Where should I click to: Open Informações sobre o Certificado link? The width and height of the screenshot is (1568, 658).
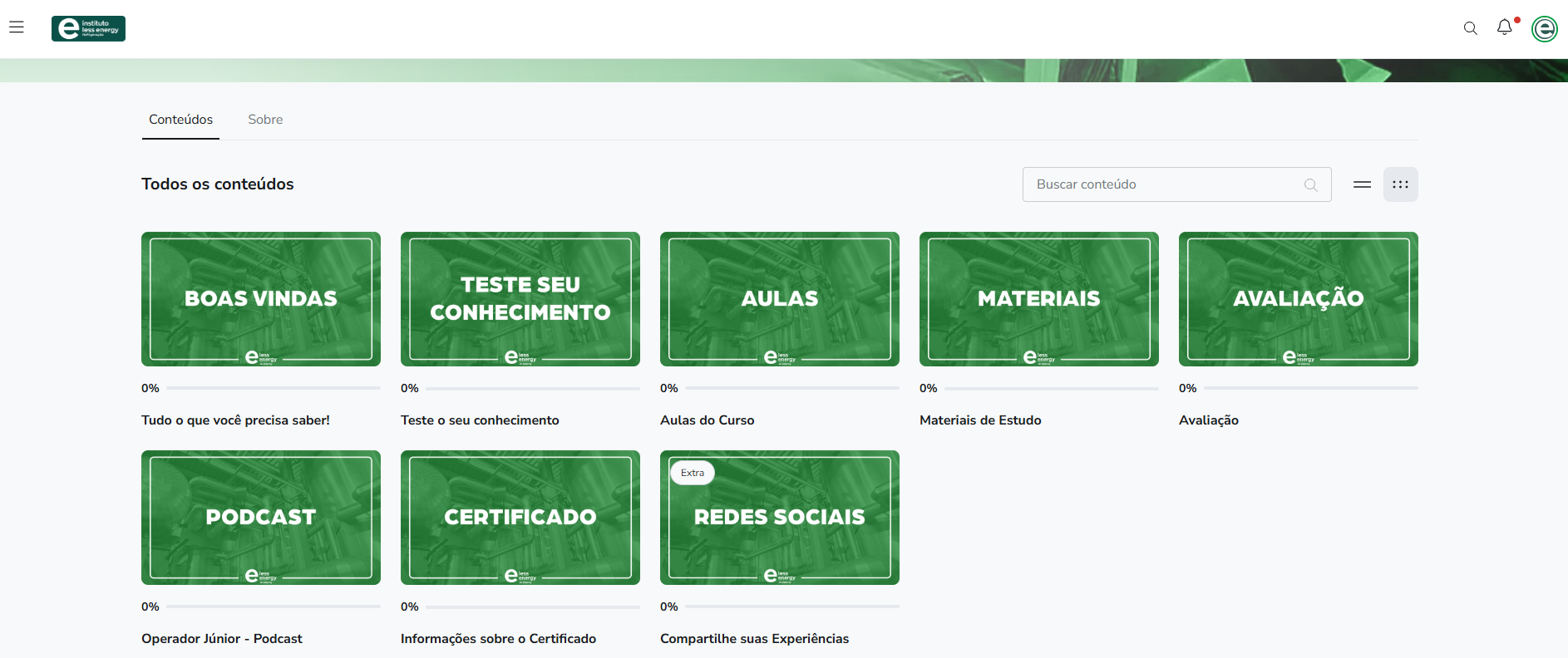pyautogui.click(x=498, y=639)
